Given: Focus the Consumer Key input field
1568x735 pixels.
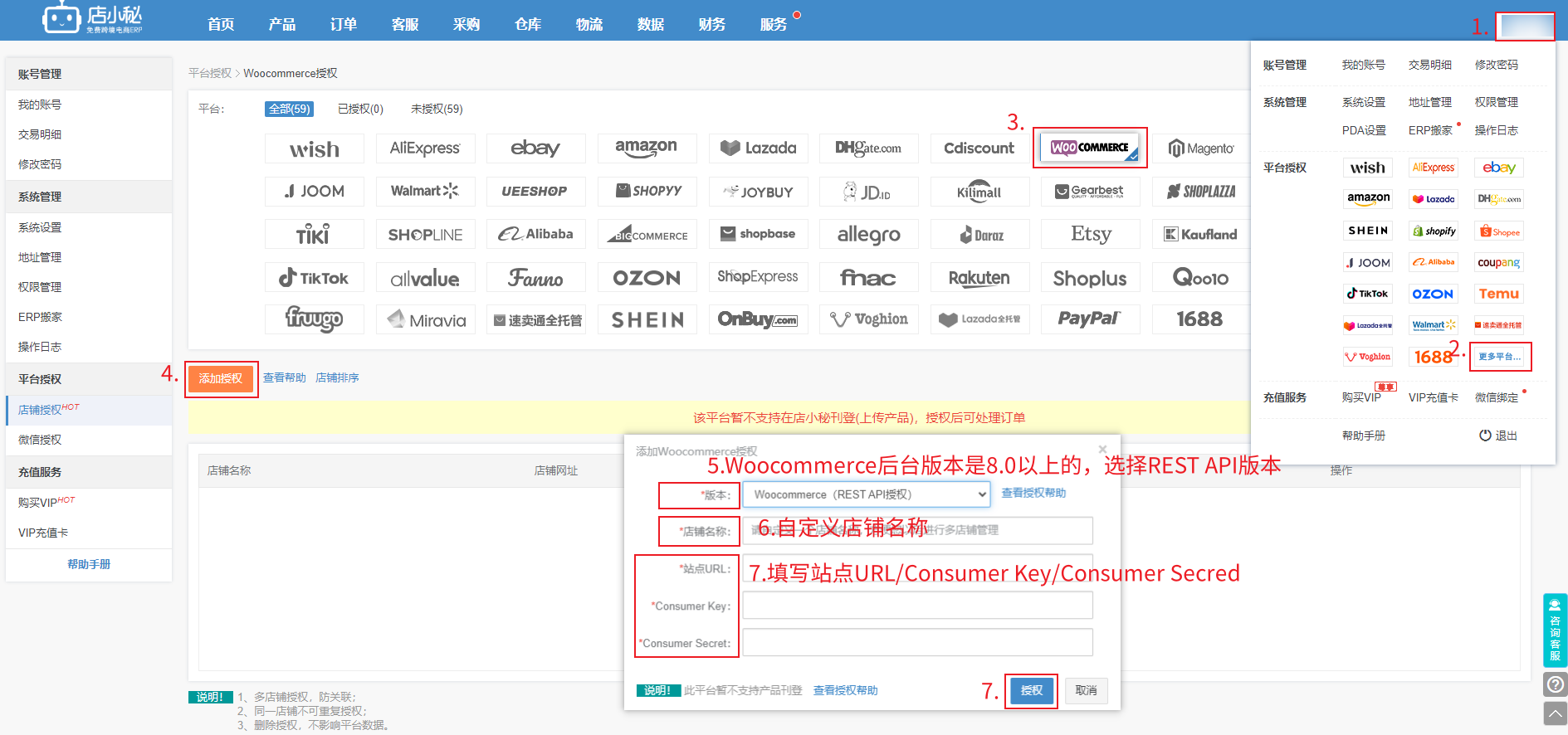Looking at the screenshot, I should (917, 606).
